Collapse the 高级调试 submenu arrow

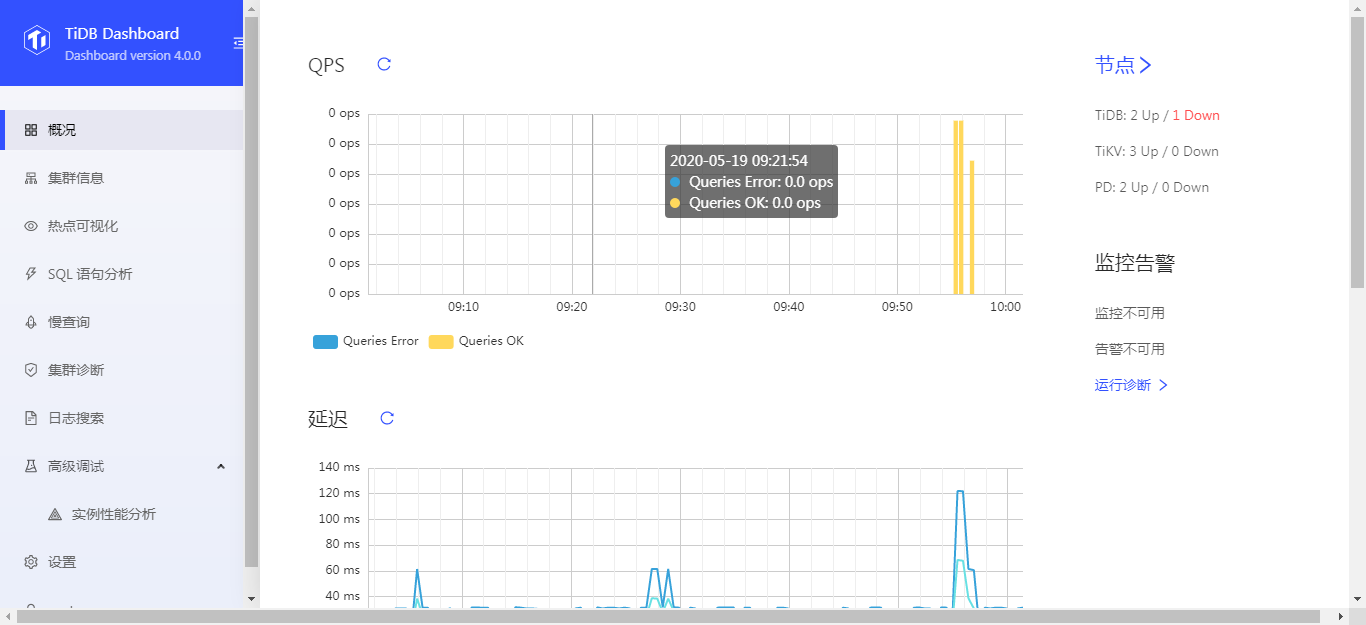coord(221,466)
